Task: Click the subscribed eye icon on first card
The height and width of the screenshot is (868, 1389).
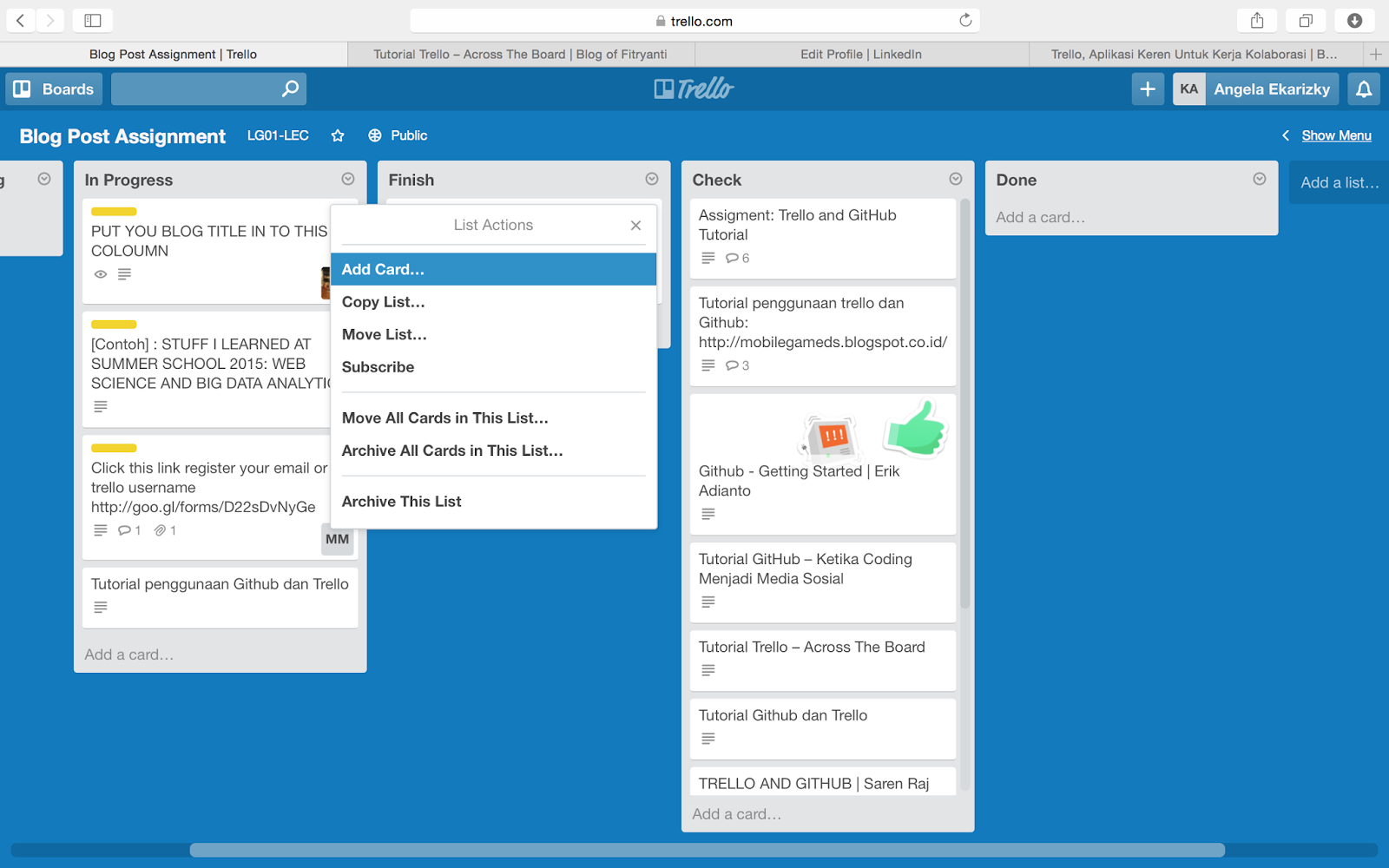Action: pos(101,274)
